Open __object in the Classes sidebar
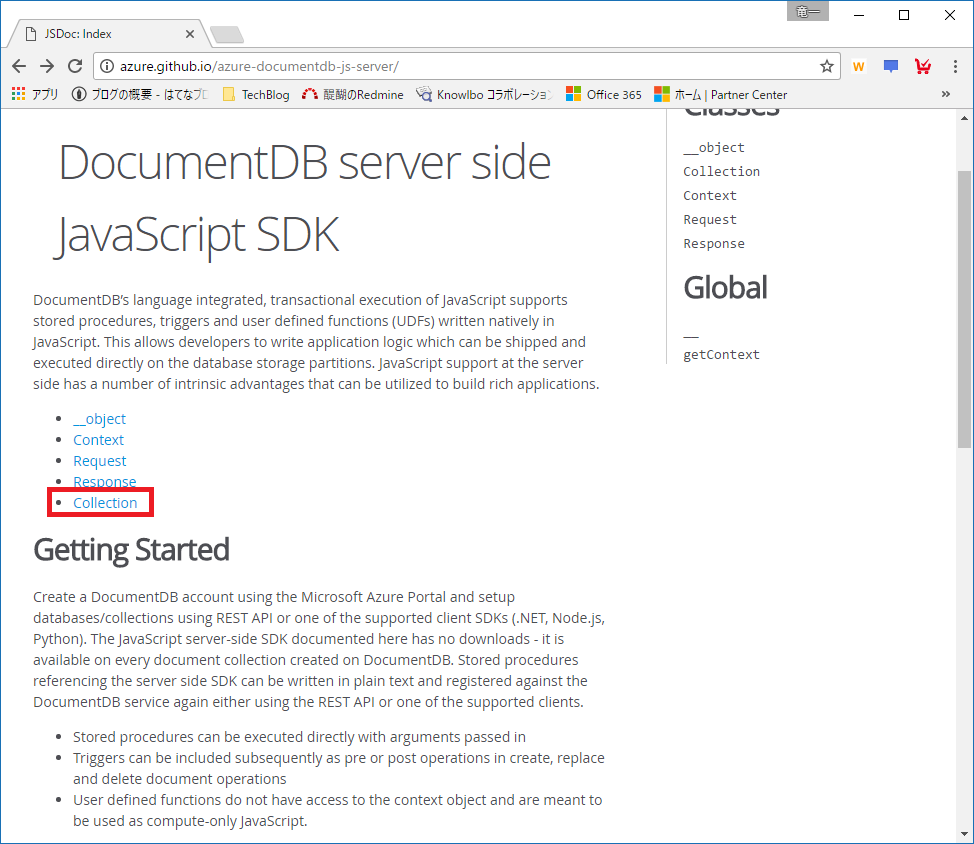Screen dimensions: 974x844 [714, 148]
